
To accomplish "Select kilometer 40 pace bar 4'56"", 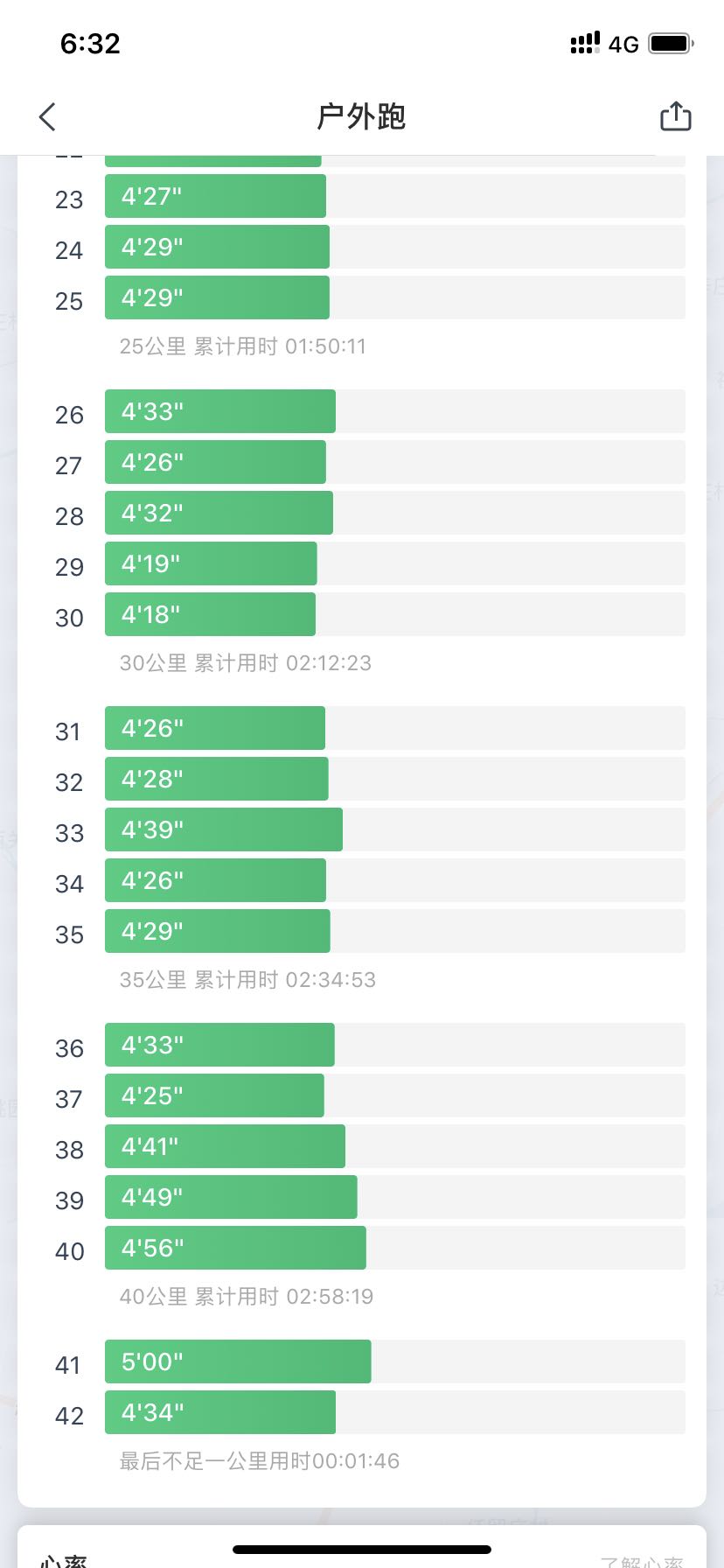I will 235,1248.
